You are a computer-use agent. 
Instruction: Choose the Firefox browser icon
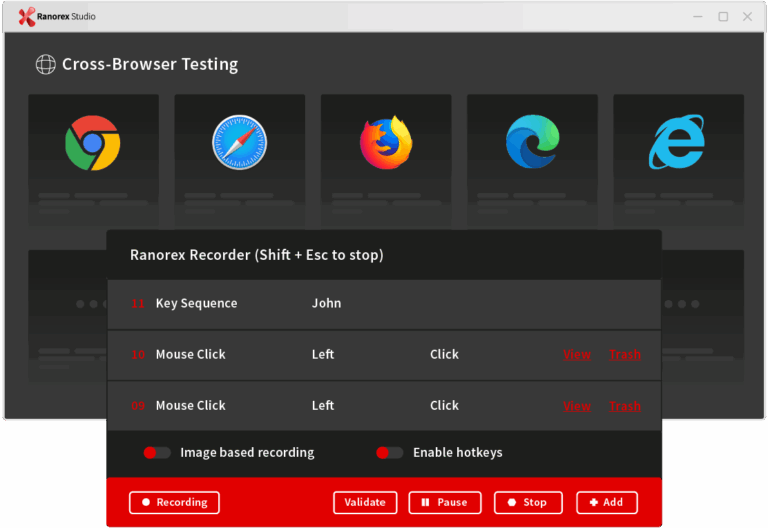pyautogui.click(x=386, y=143)
